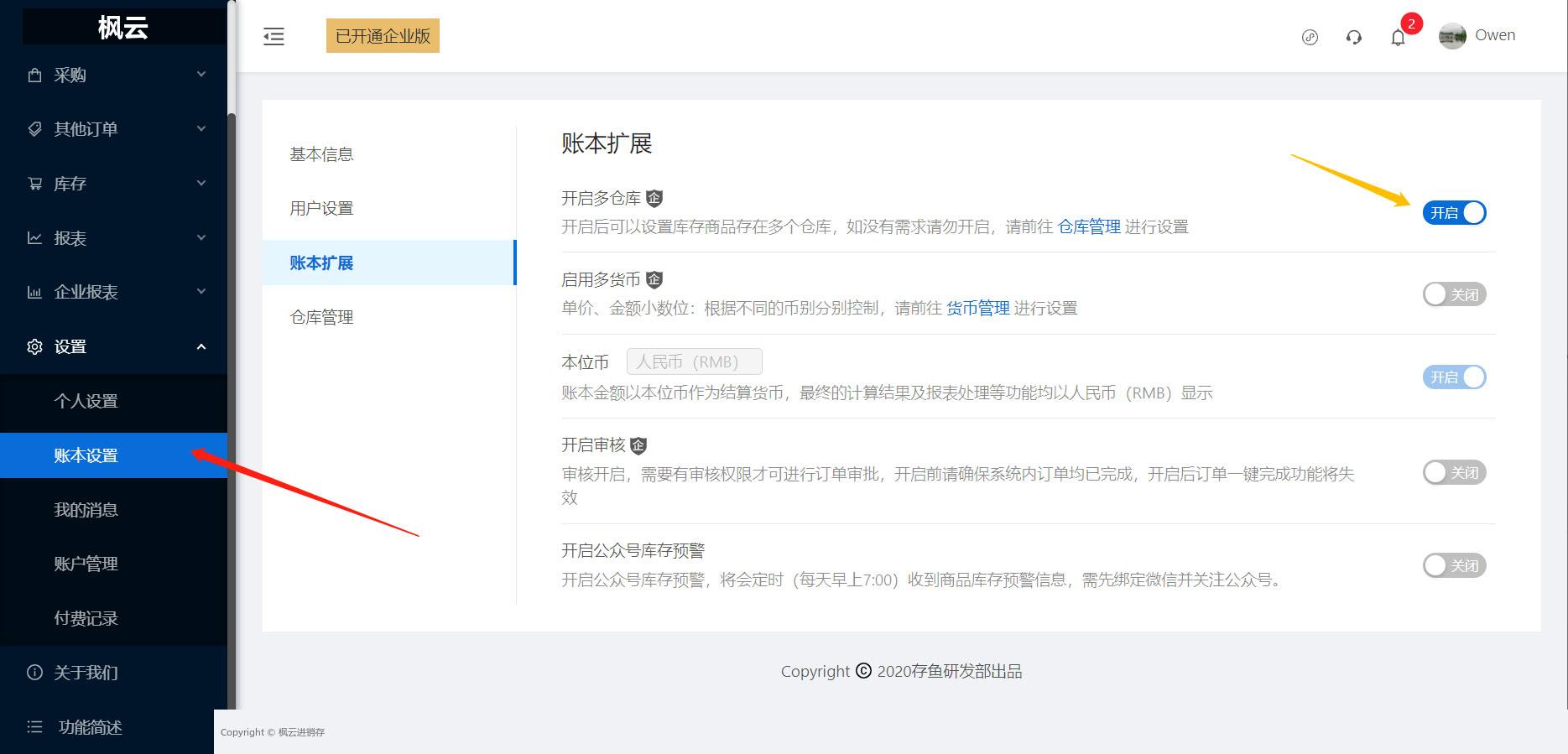
Task: Collapse the sidebar with the menu fold icon
Action: click(273, 36)
